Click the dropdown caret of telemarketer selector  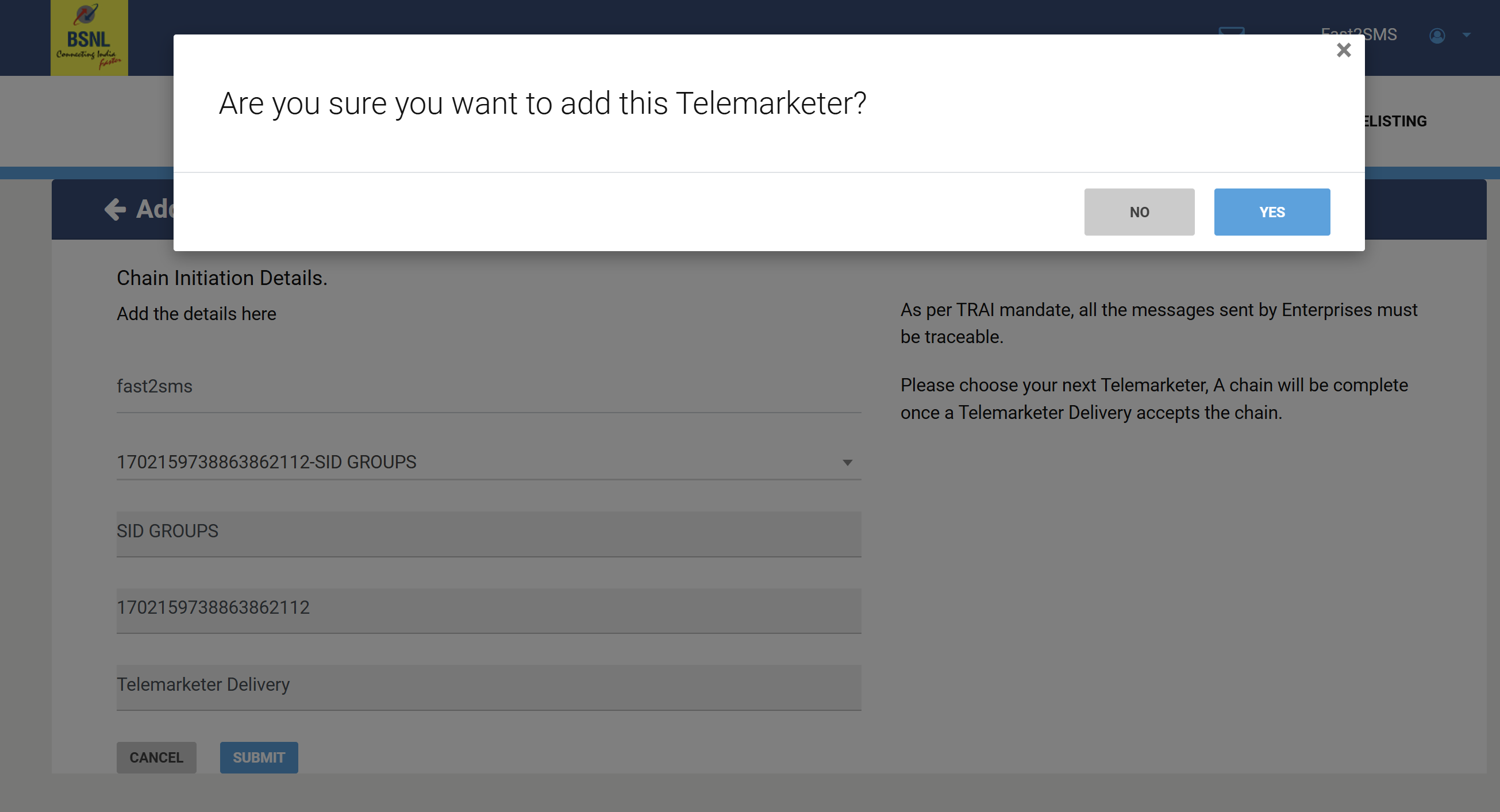click(x=847, y=463)
